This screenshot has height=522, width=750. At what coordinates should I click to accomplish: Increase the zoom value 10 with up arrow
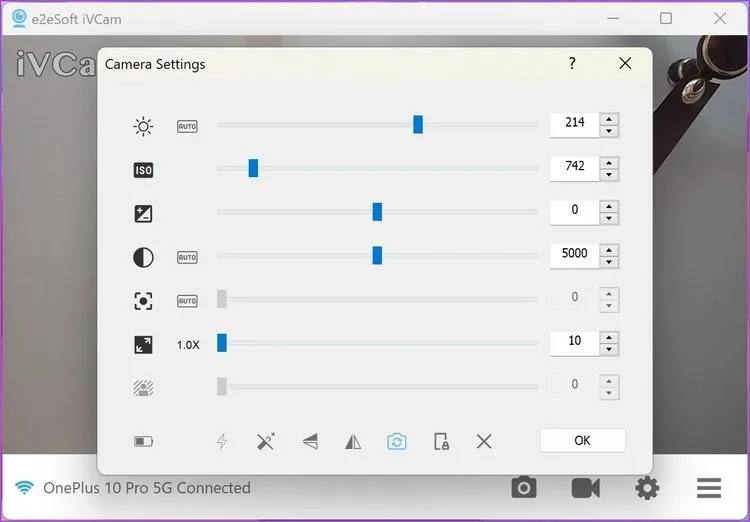(609, 337)
